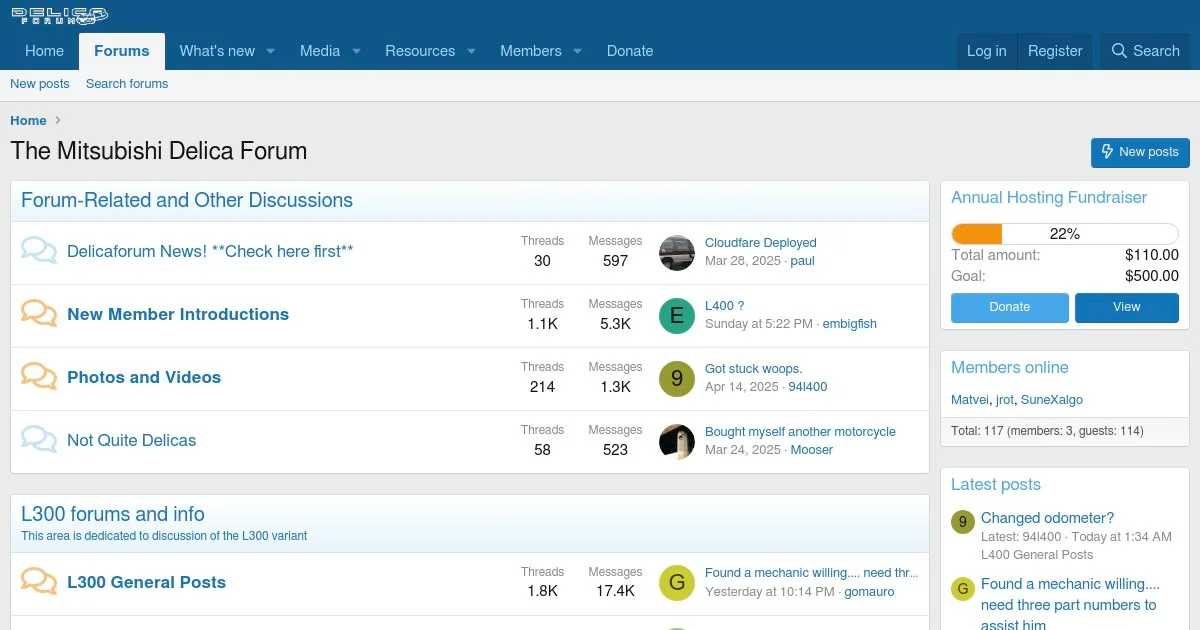Viewport: 1200px width, 630px height.
Task: Click L400 General Posts under Changed odometer
Action: [1037, 555]
